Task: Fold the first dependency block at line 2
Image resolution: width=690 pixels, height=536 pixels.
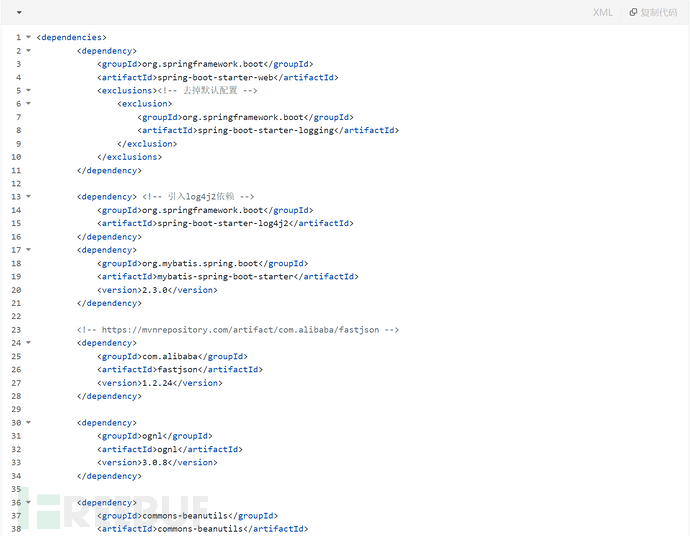Action: 28,50
